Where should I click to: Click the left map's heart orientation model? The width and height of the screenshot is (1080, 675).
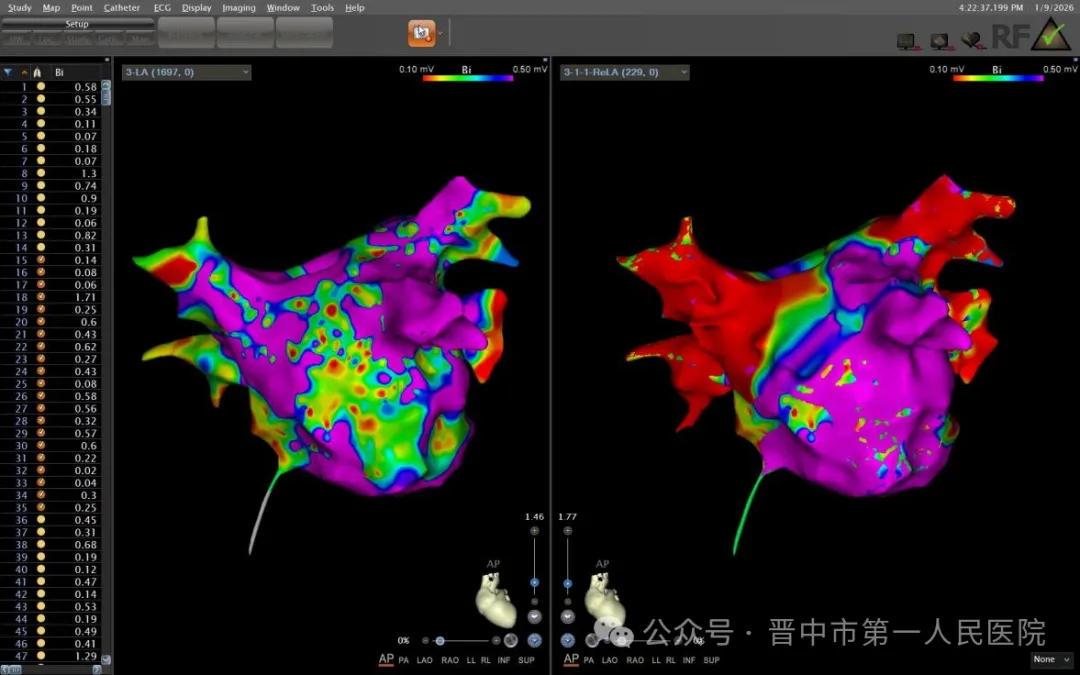(495, 601)
